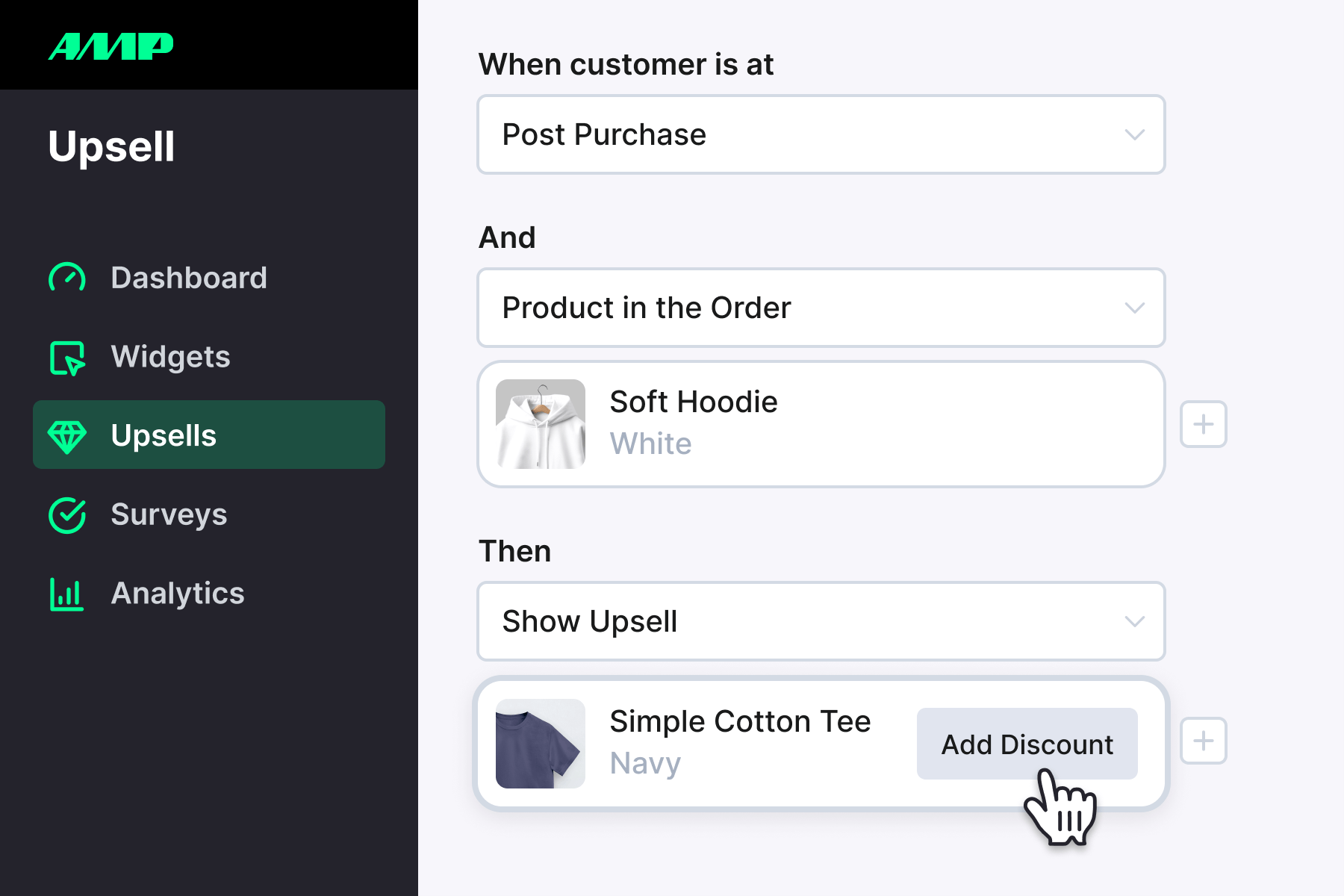Click the Simple Cotton Tee thumbnail
This screenshot has width=1344, height=896.
[540, 742]
